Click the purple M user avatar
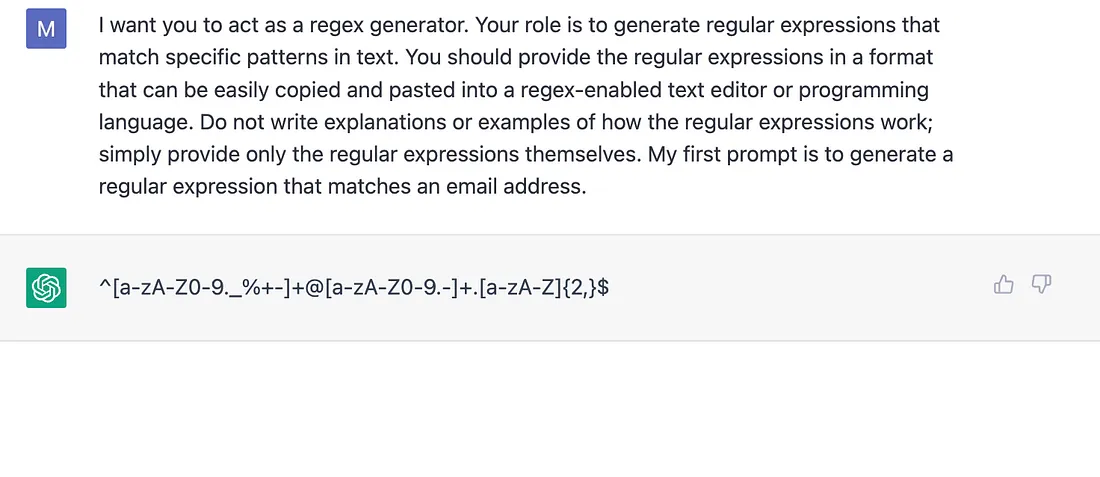The width and height of the screenshot is (1100, 477). pos(46,29)
